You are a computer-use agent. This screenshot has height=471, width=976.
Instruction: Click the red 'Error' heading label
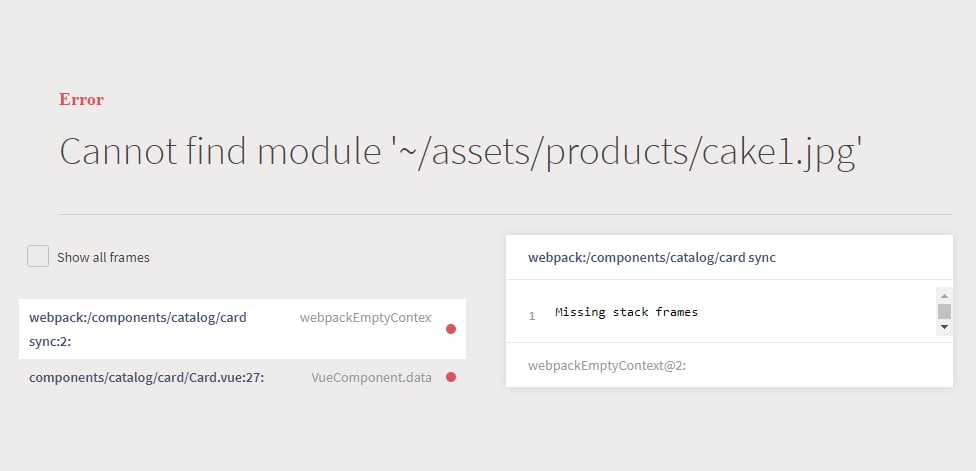pyautogui.click(x=82, y=100)
